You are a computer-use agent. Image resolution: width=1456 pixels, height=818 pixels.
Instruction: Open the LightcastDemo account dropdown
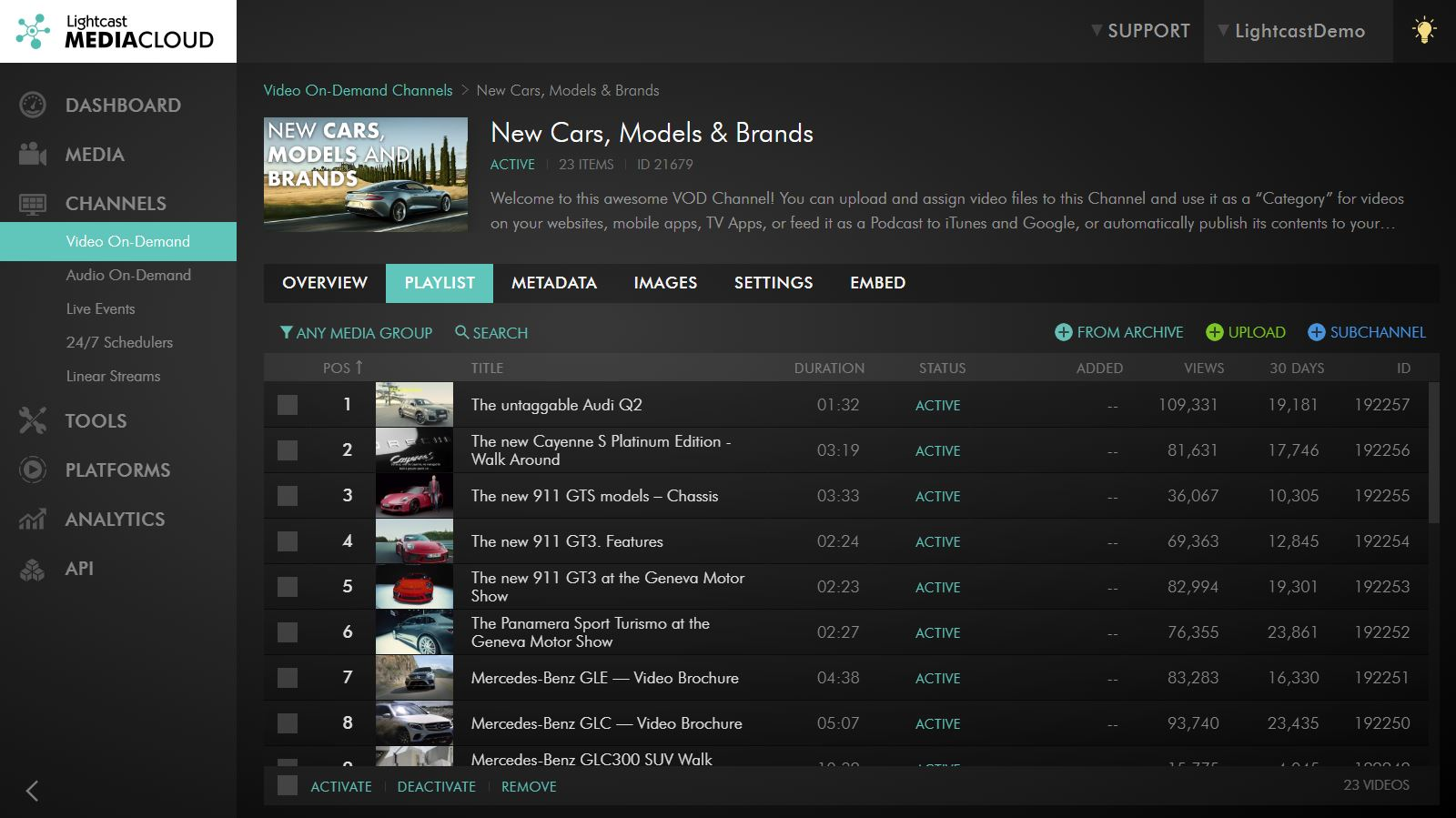click(1298, 31)
